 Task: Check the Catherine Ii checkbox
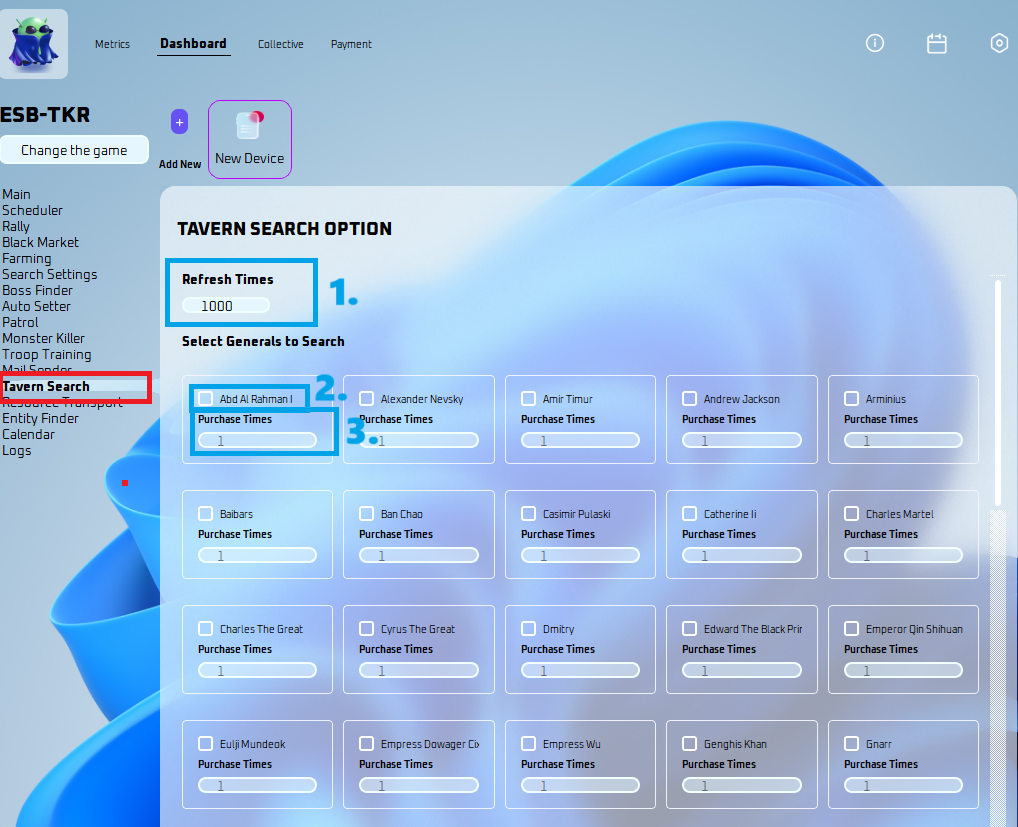pyautogui.click(x=689, y=513)
